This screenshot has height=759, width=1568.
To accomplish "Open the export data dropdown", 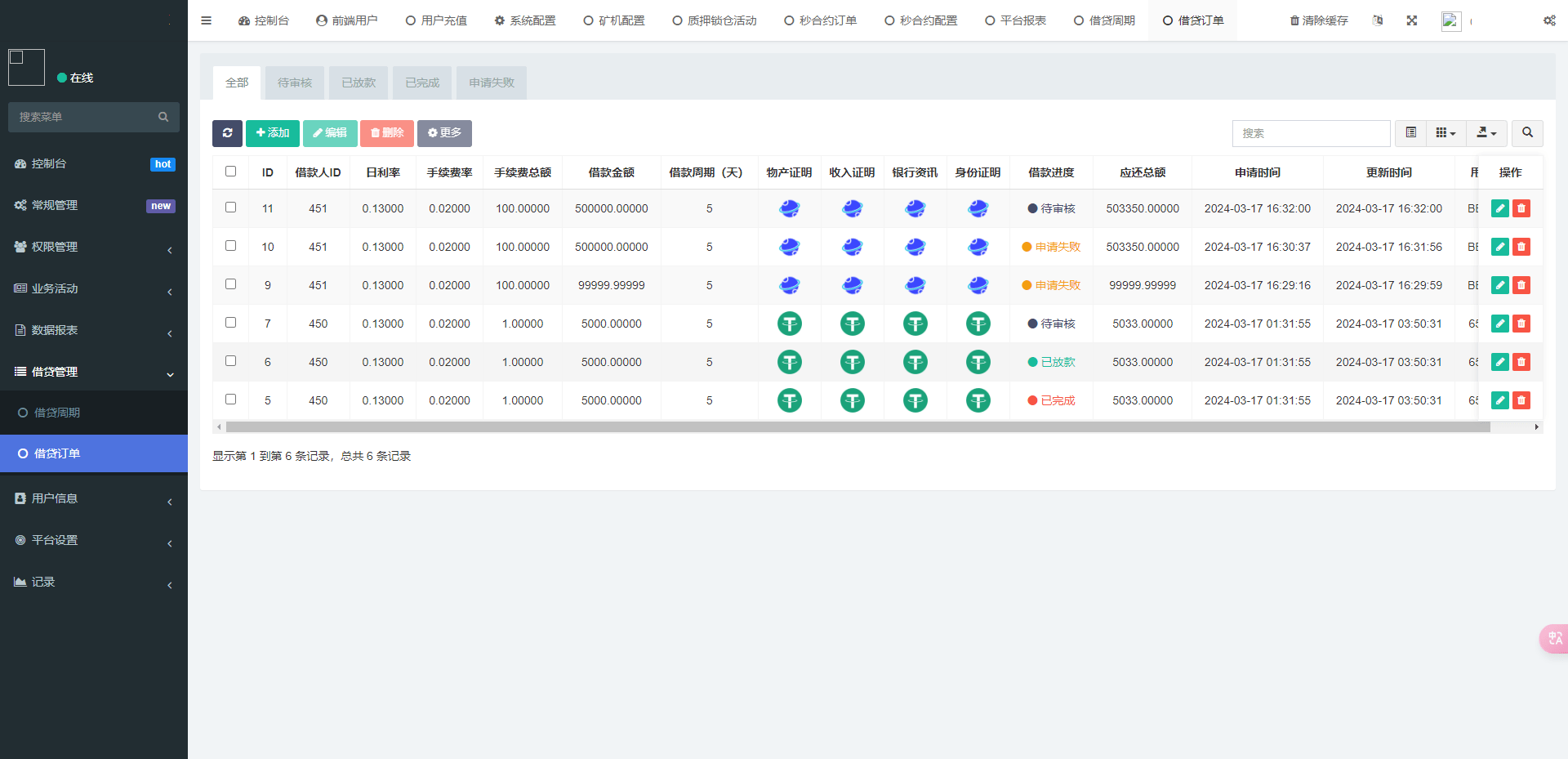I will tap(1486, 133).
